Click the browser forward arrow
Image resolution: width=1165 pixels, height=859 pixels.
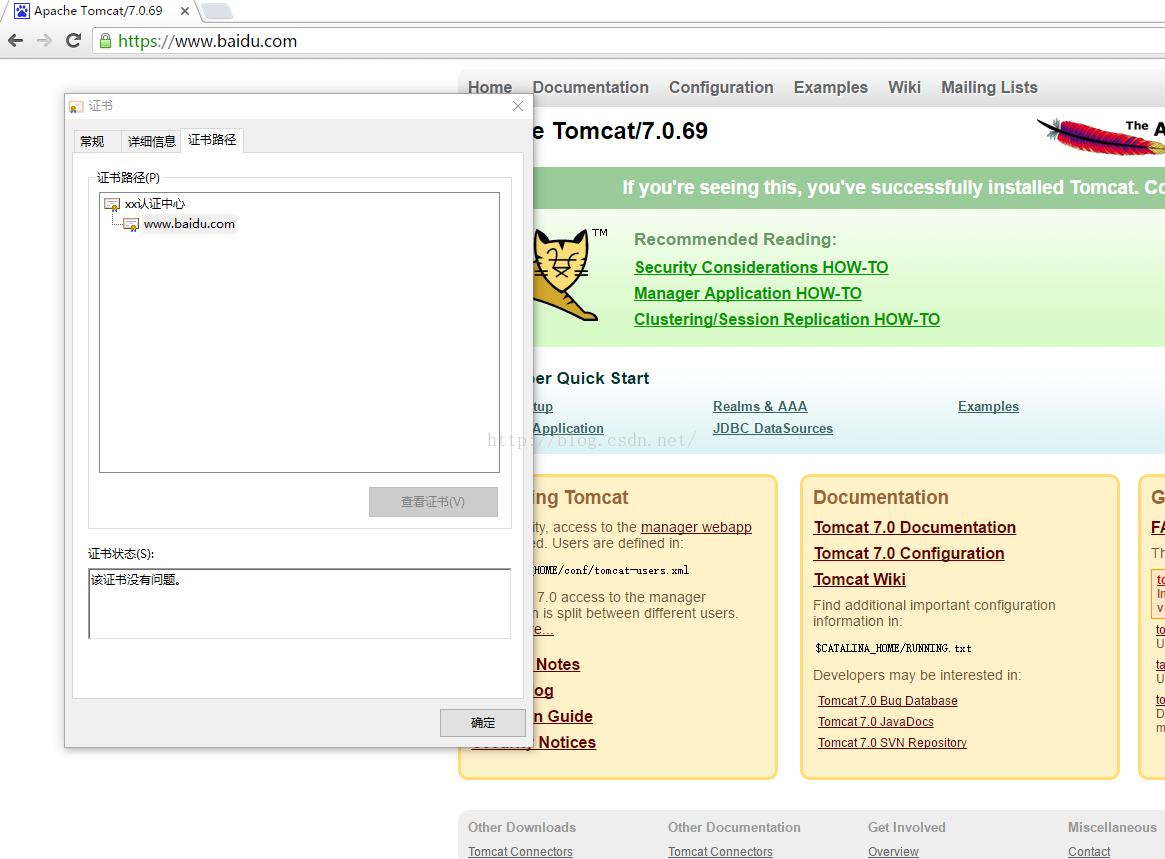pyautogui.click(x=45, y=41)
